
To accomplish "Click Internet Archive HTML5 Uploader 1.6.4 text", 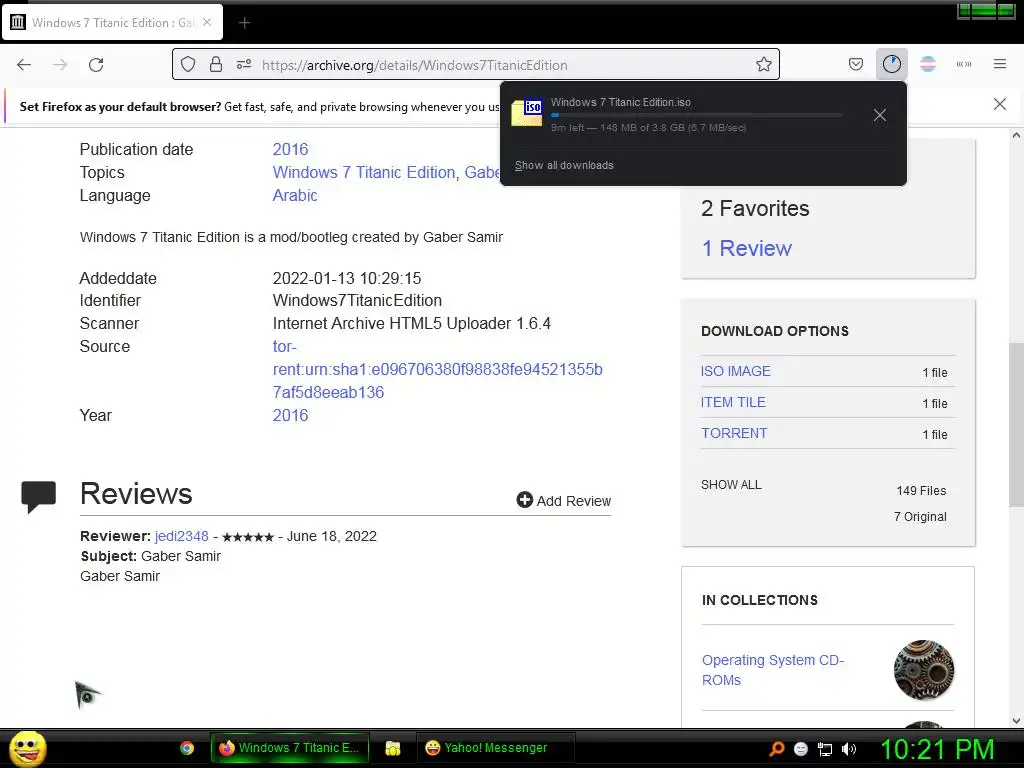I will [411, 323].
